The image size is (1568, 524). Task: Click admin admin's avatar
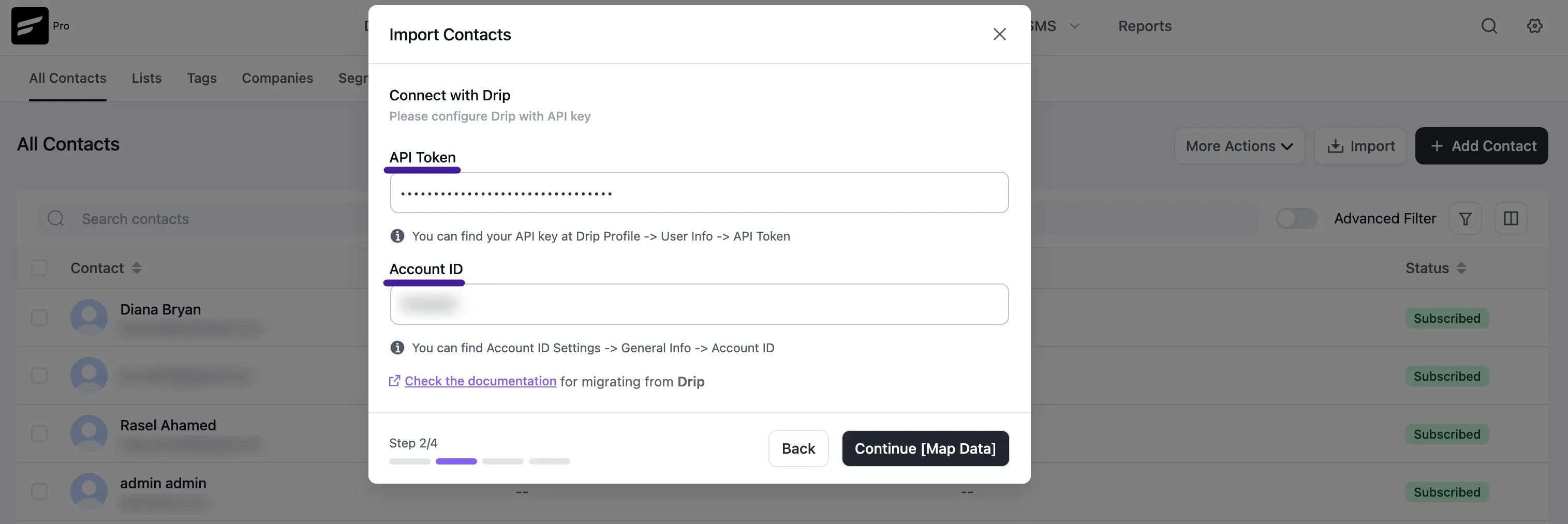pos(89,491)
